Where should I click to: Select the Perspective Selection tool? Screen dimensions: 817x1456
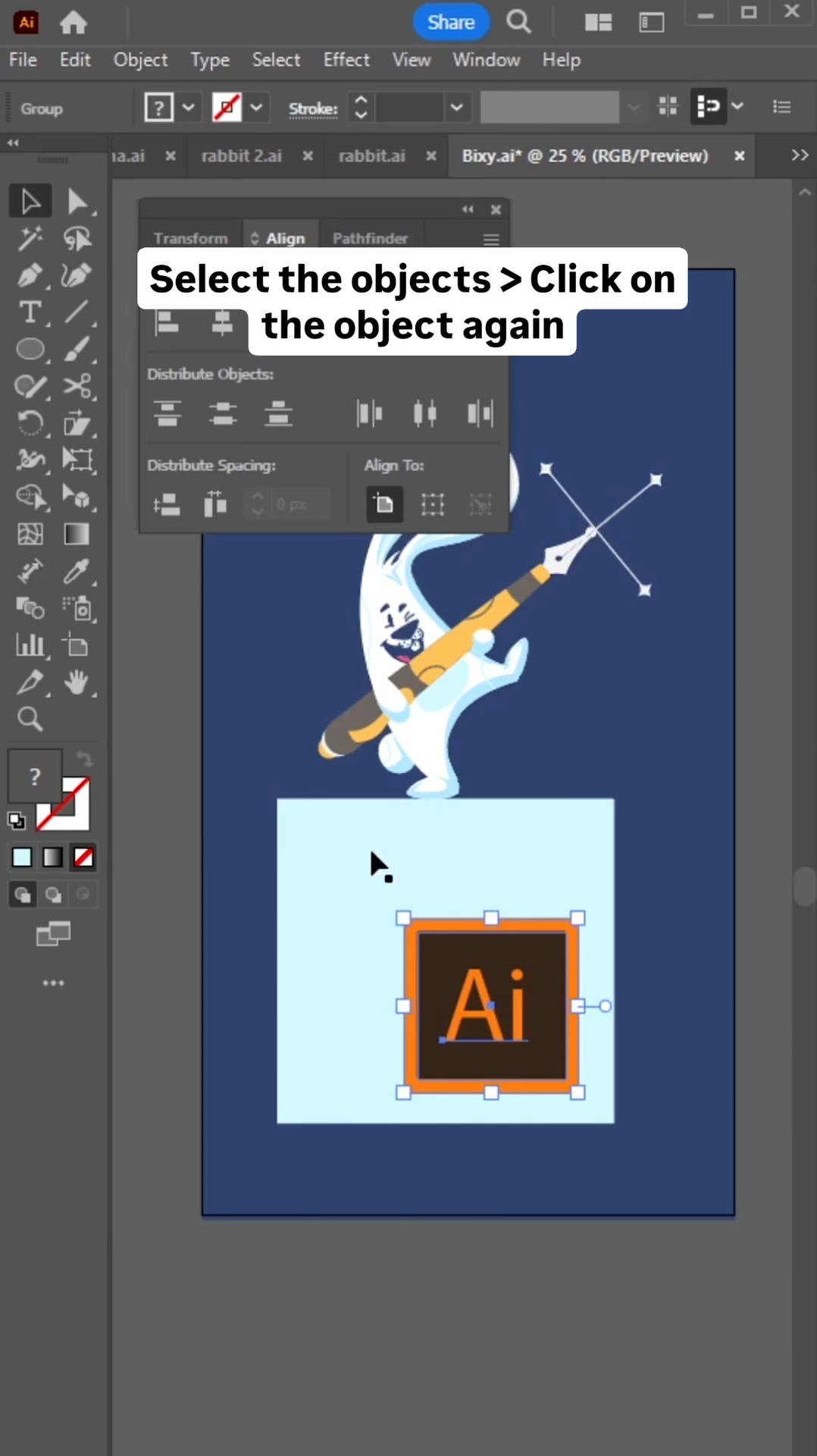pos(77,497)
